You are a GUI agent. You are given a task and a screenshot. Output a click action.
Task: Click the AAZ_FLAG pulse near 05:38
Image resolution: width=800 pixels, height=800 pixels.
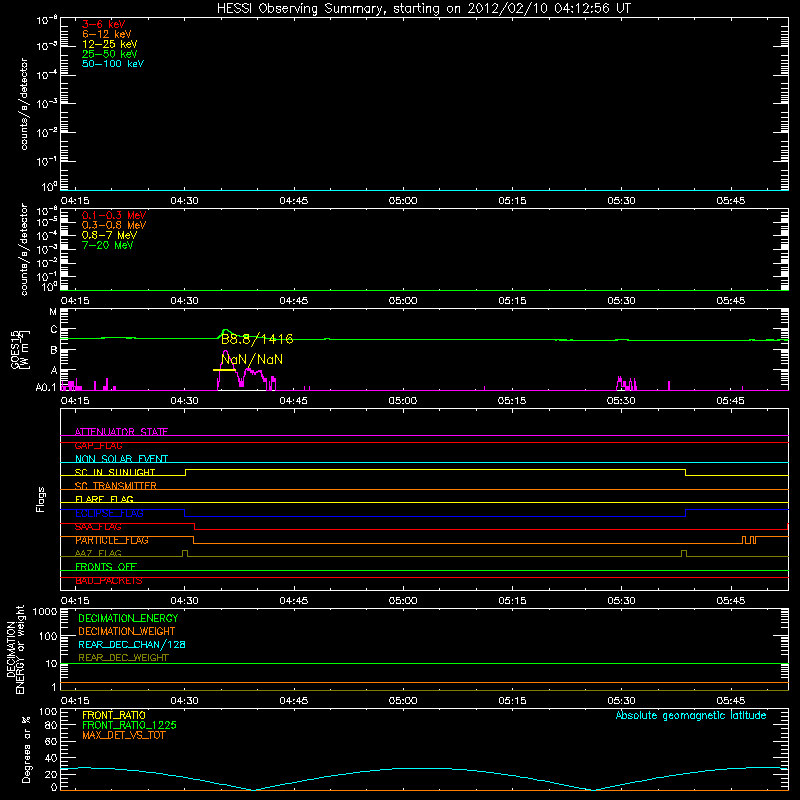684,553
